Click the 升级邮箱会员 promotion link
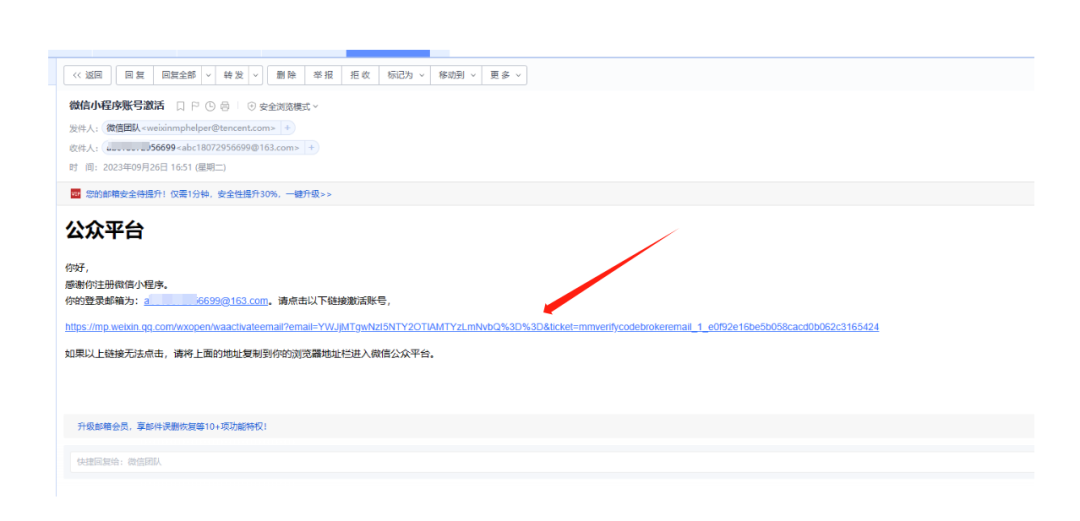Viewport: 1080px width, 521px height. click(x=172, y=426)
